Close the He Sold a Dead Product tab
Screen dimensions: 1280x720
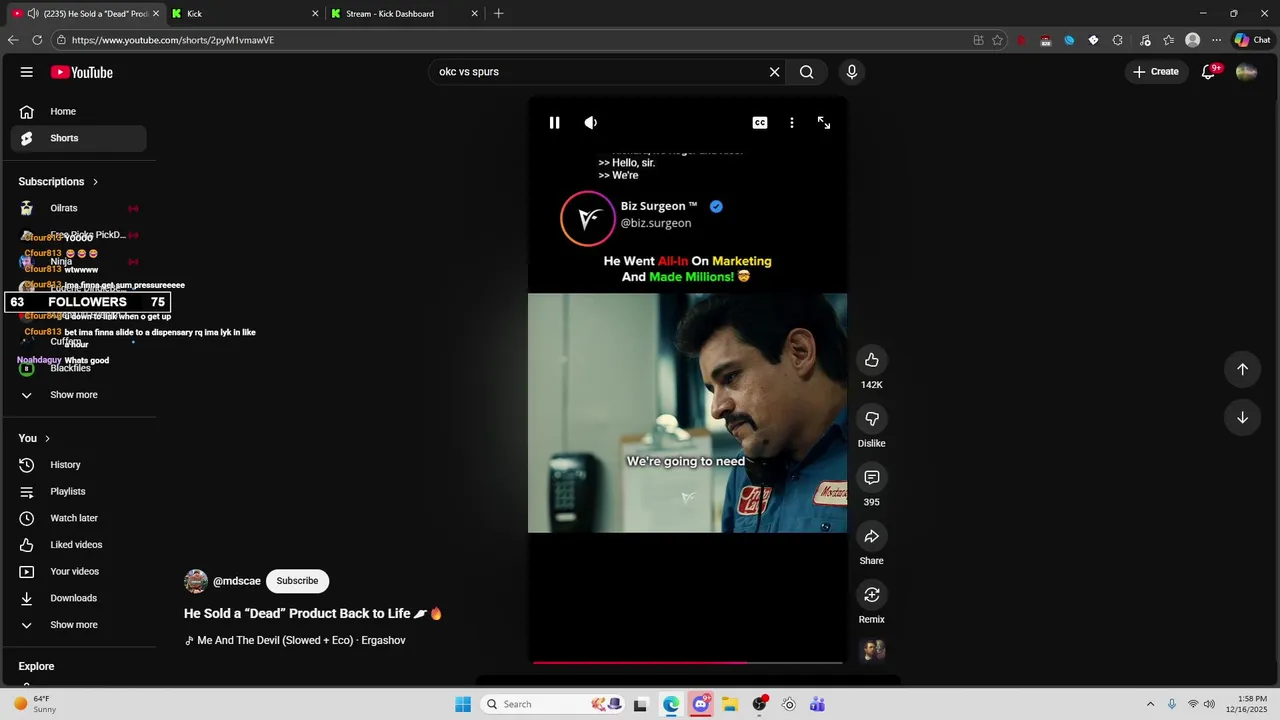tap(155, 14)
